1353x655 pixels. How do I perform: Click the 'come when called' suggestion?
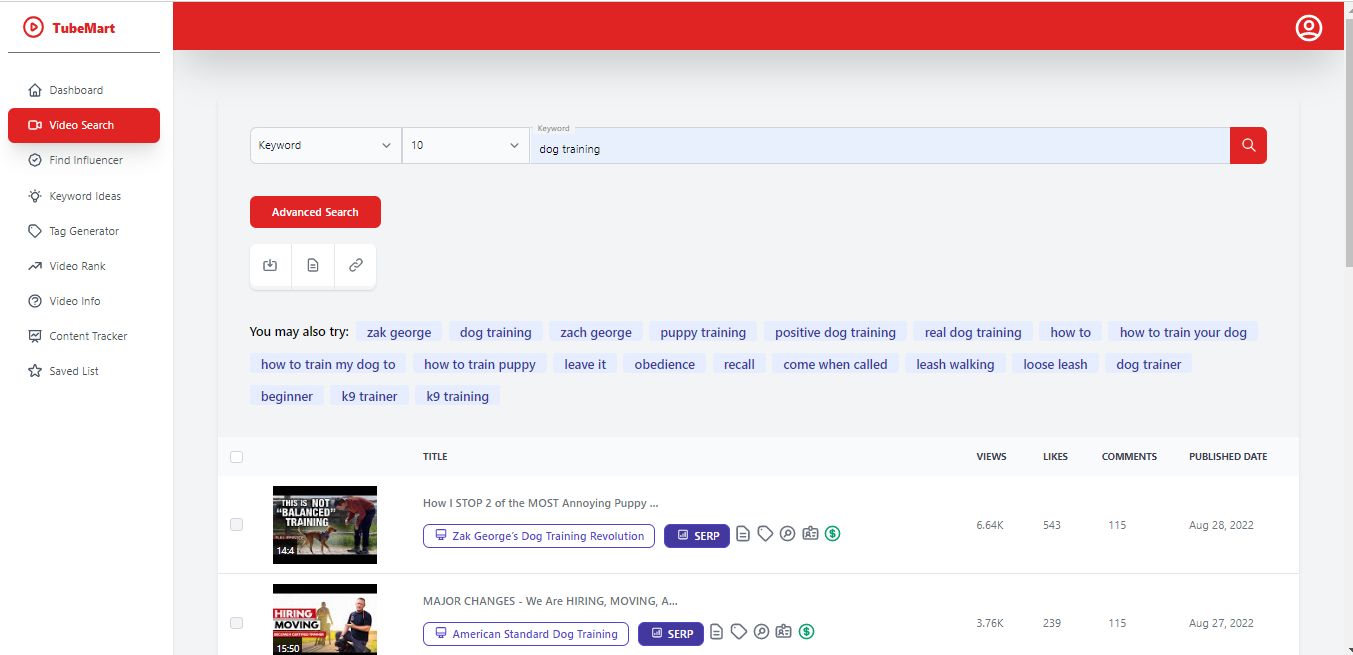coord(835,364)
